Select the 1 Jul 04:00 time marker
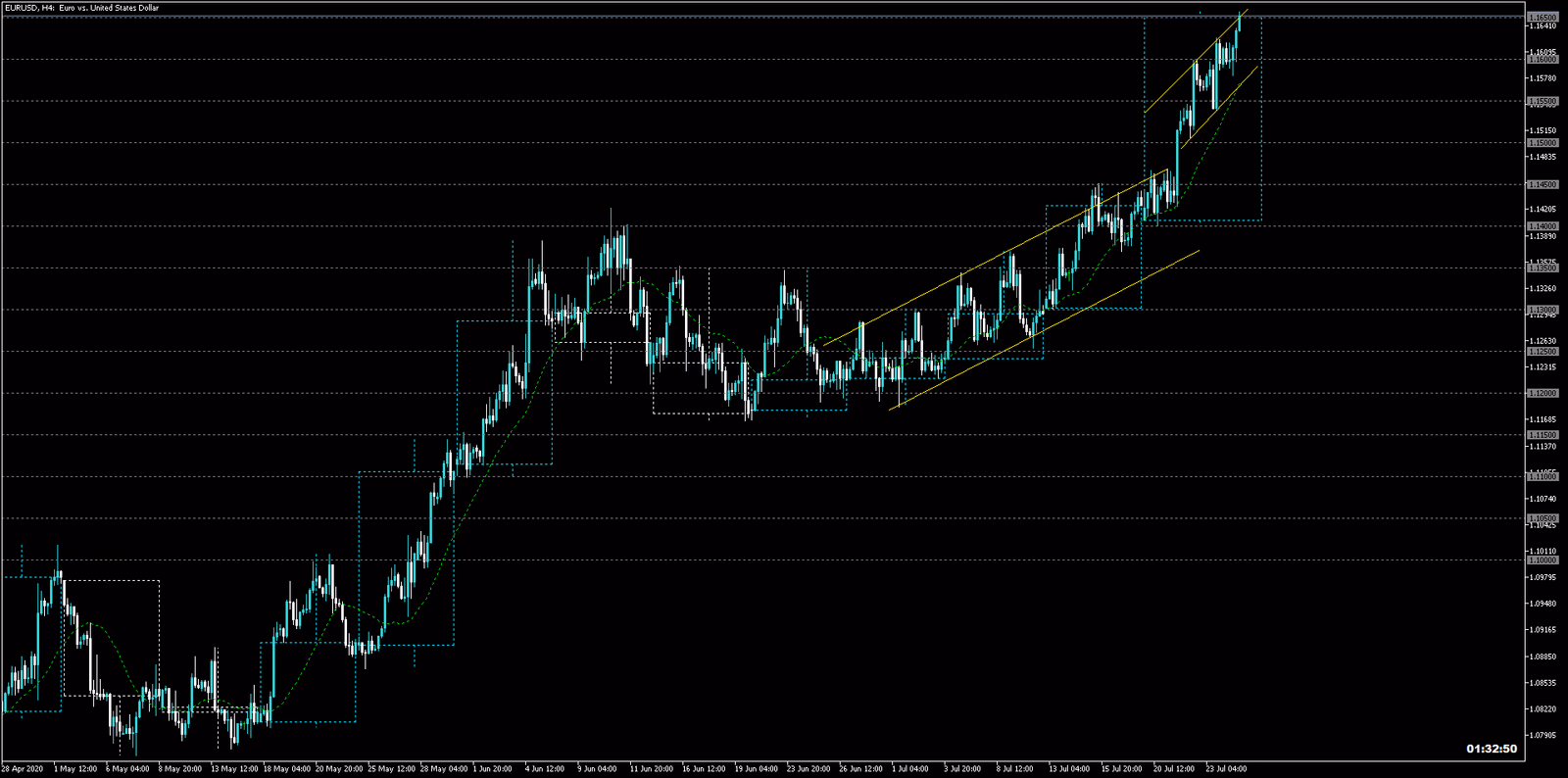This screenshot has height=778, width=1568. [x=910, y=769]
